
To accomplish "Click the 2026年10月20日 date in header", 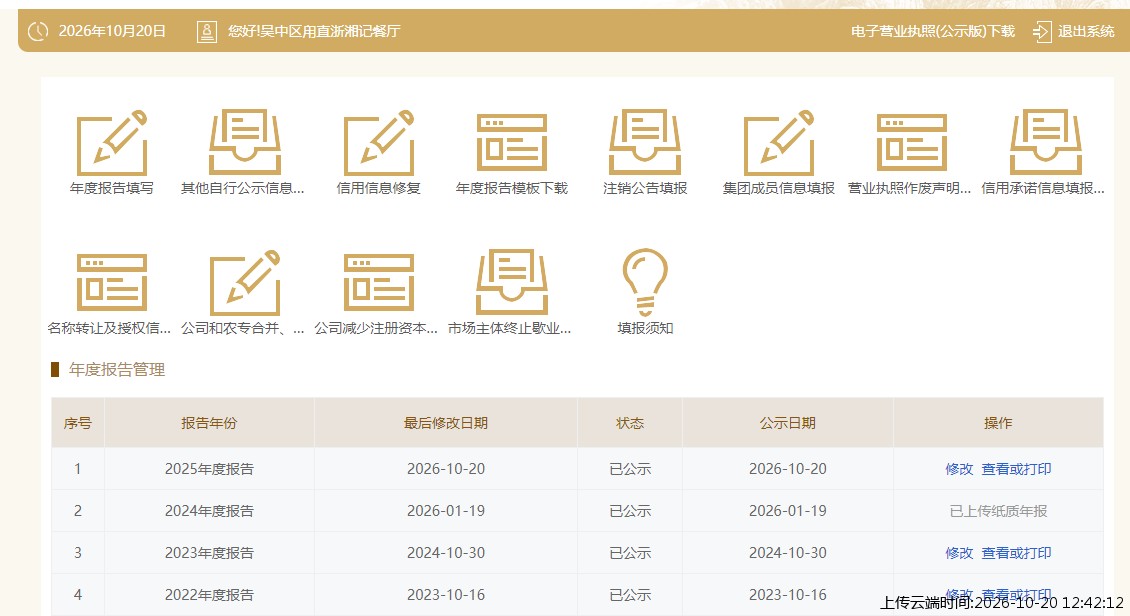I will (x=112, y=31).
